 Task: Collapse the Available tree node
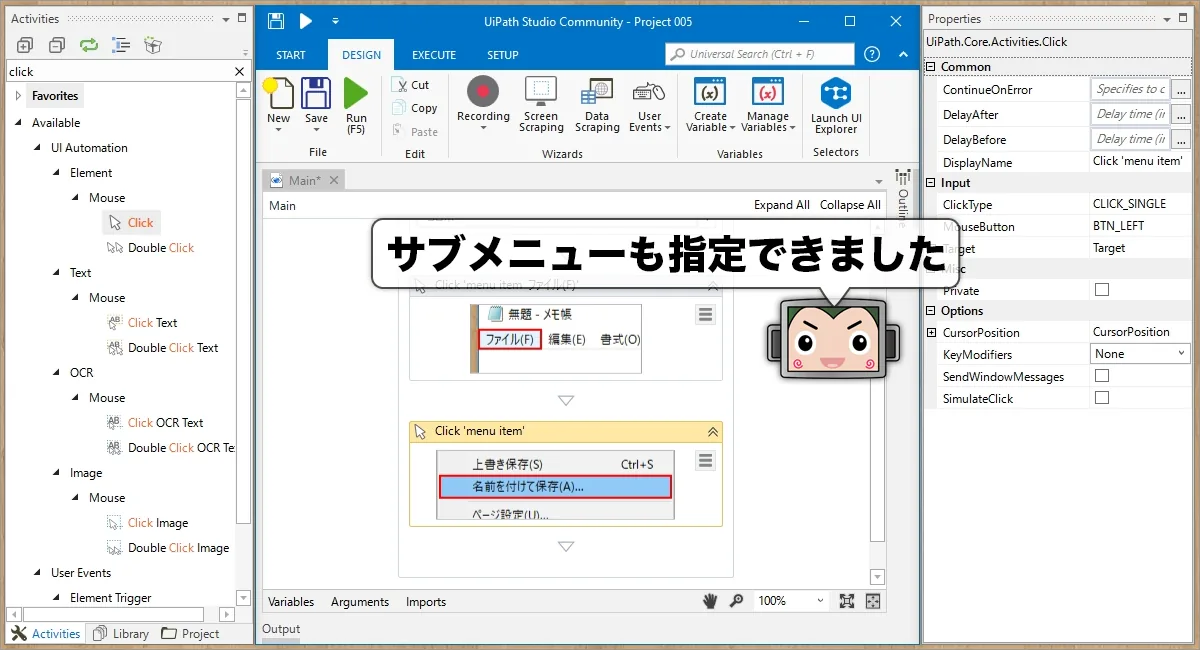point(18,123)
